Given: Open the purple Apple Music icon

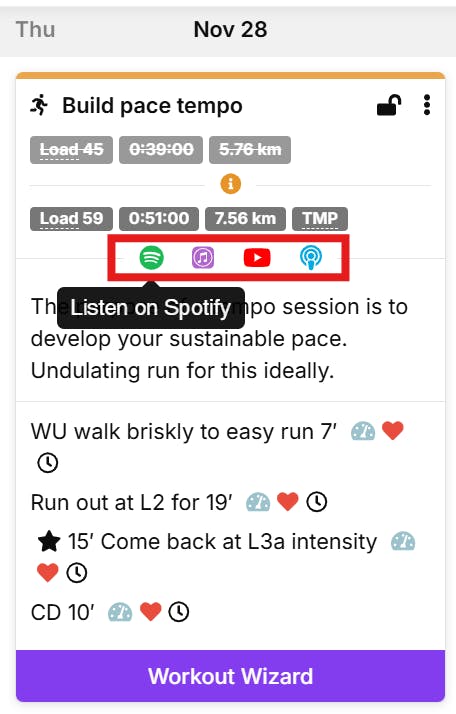Looking at the screenshot, I should [x=203, y=258].
